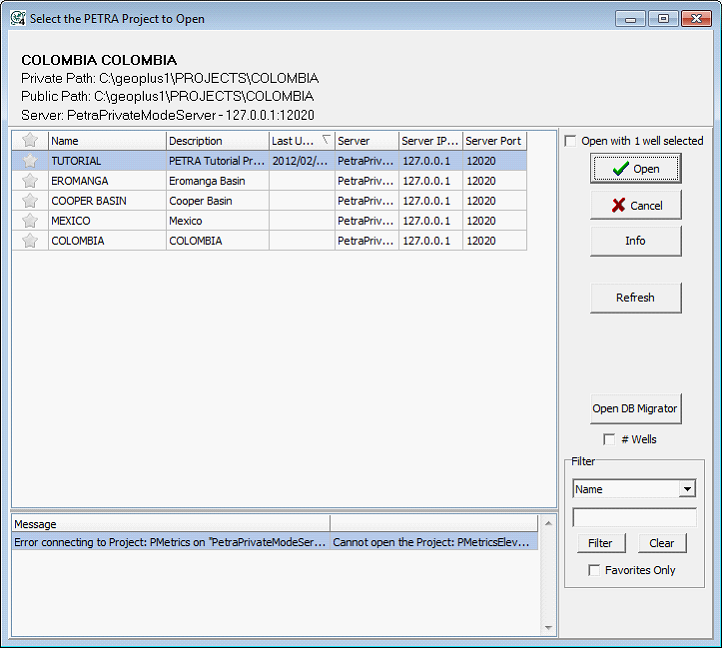Click the favorites star column header

click(30, 141)
